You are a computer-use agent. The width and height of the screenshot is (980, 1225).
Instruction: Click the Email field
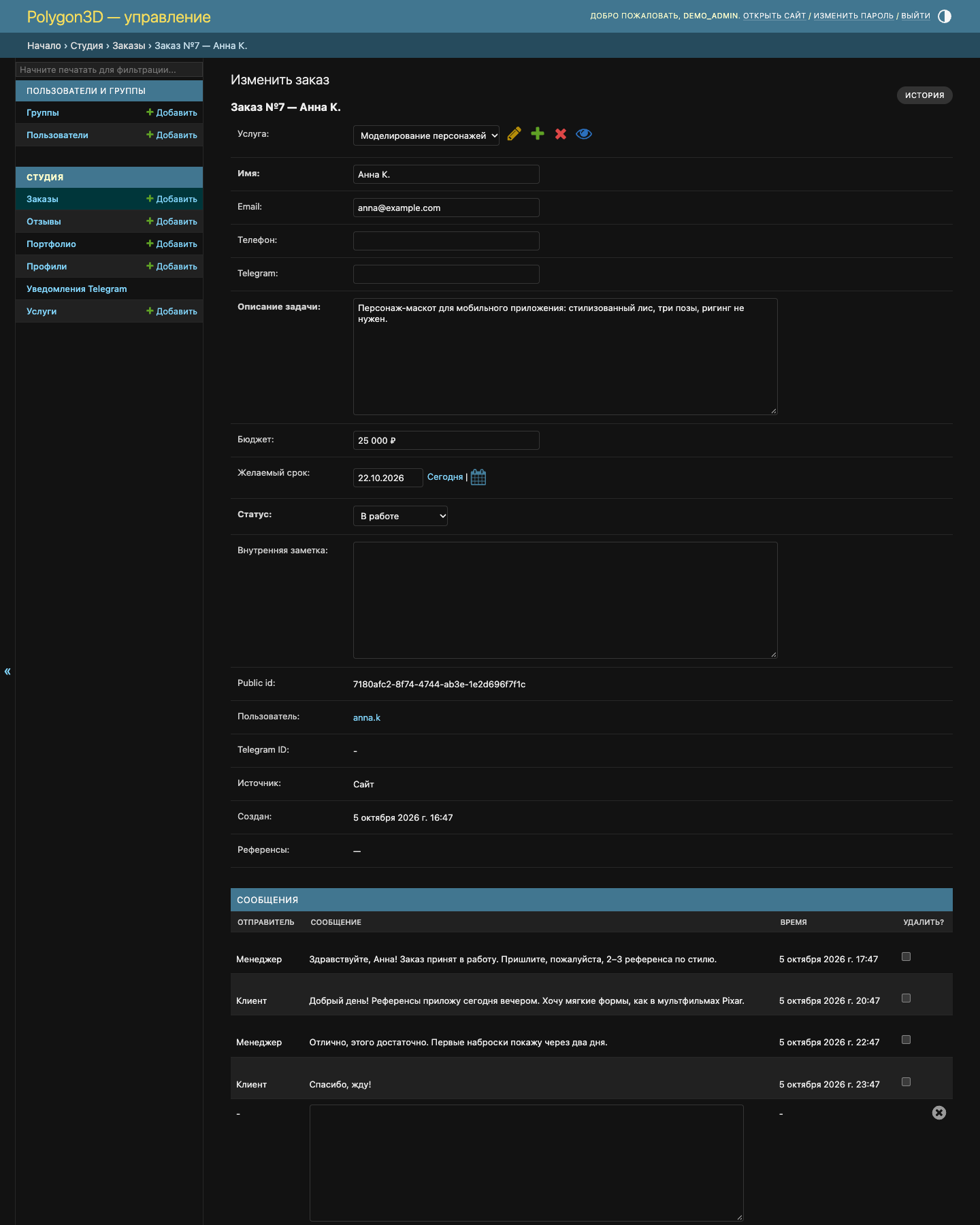[446, 208]
